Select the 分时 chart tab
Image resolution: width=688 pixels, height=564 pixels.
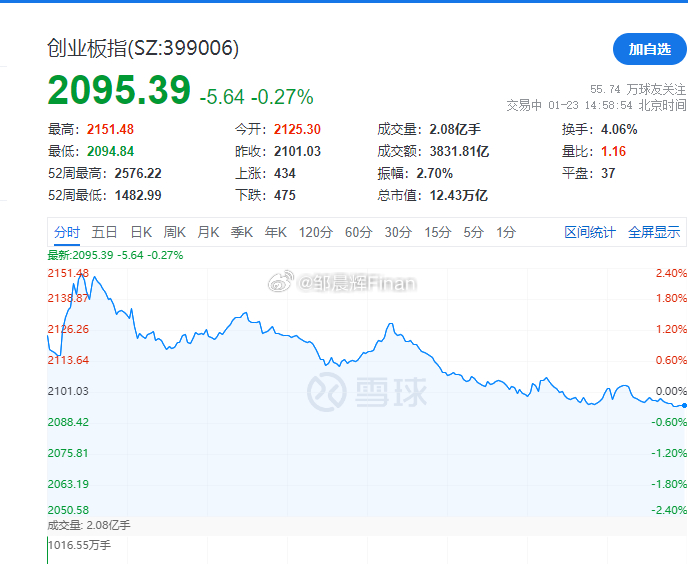[67, 232]
